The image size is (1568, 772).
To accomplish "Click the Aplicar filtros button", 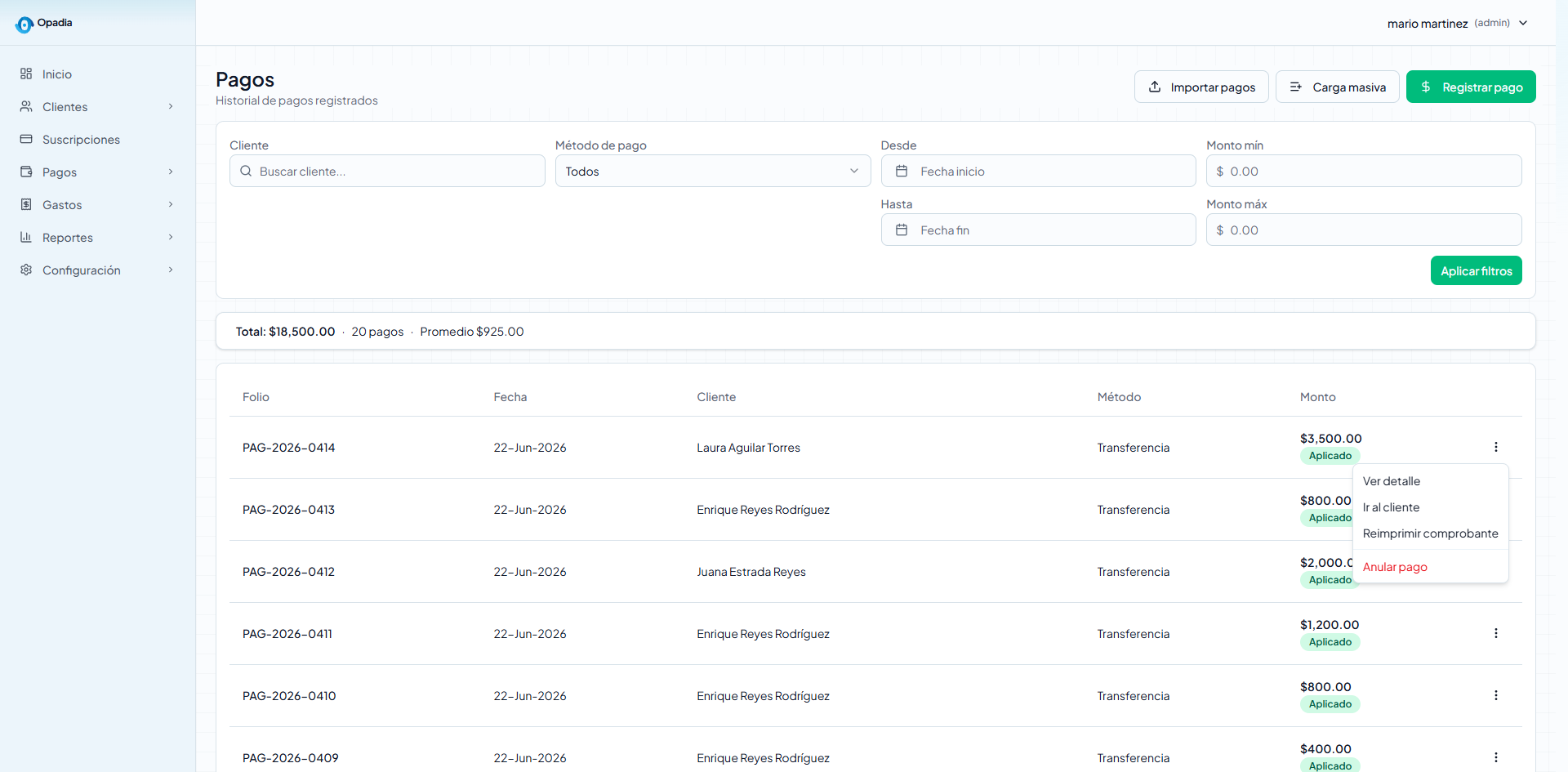I will pos(1476,270).
